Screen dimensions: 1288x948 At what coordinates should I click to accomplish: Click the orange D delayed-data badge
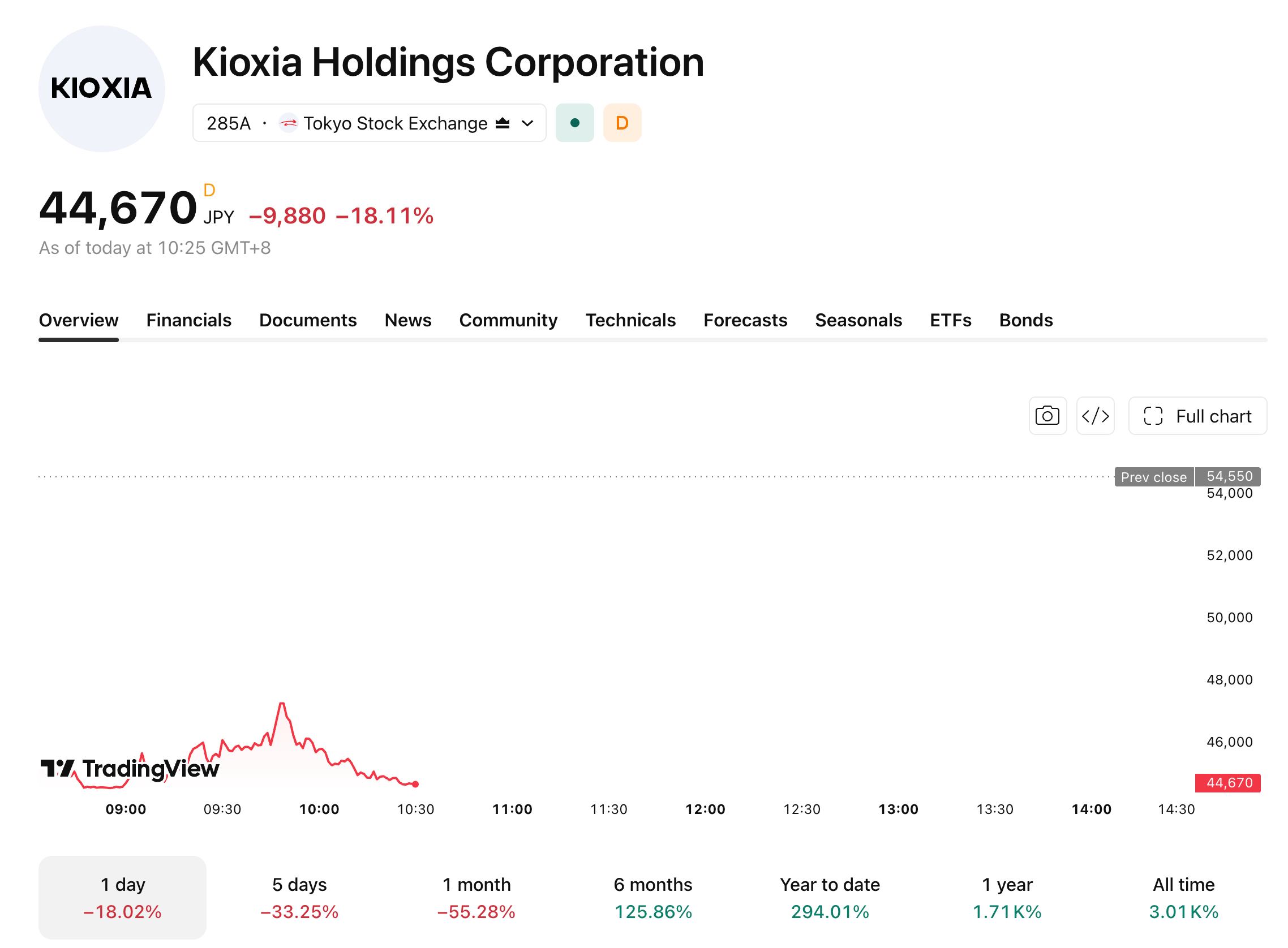click(x=622, y=123)
